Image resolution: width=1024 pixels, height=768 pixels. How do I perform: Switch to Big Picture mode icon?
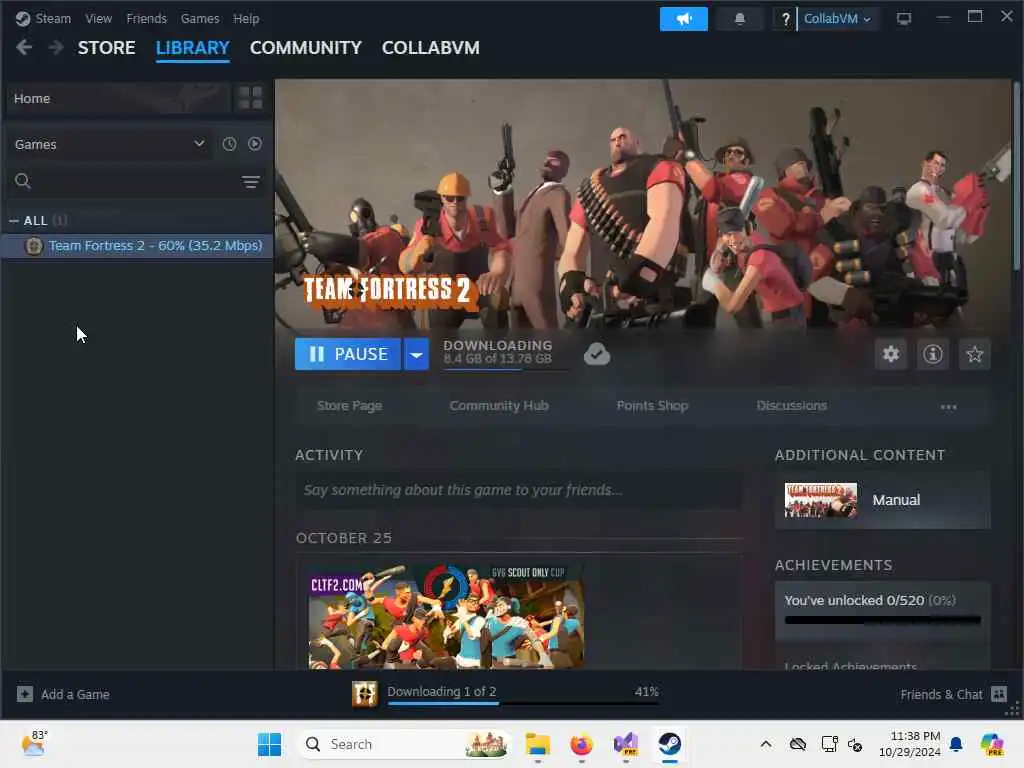tap(904, 18)
